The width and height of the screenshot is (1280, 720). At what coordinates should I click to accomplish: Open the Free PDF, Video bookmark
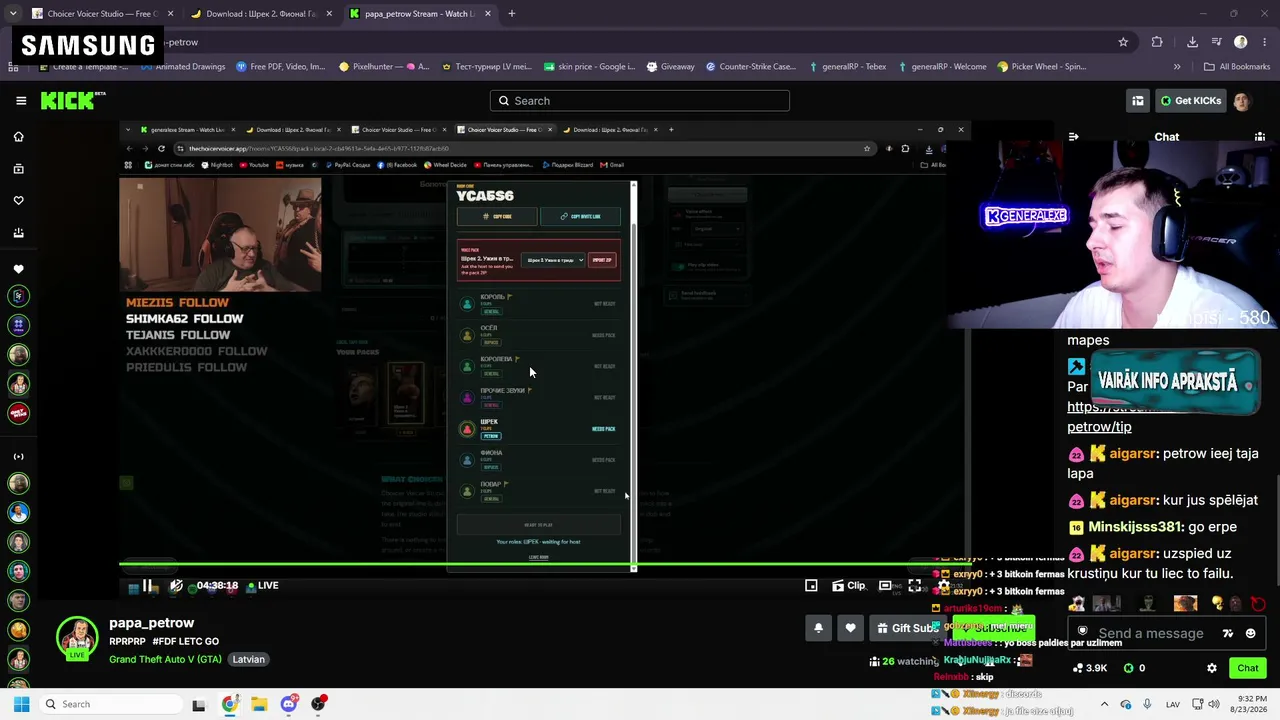coord(281,67)
